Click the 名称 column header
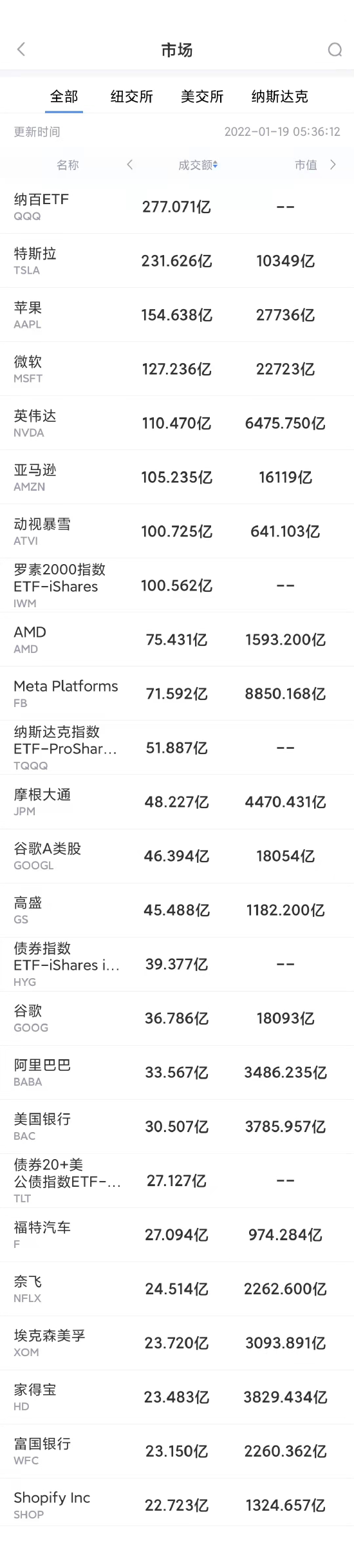 click(x=68, y=165)
